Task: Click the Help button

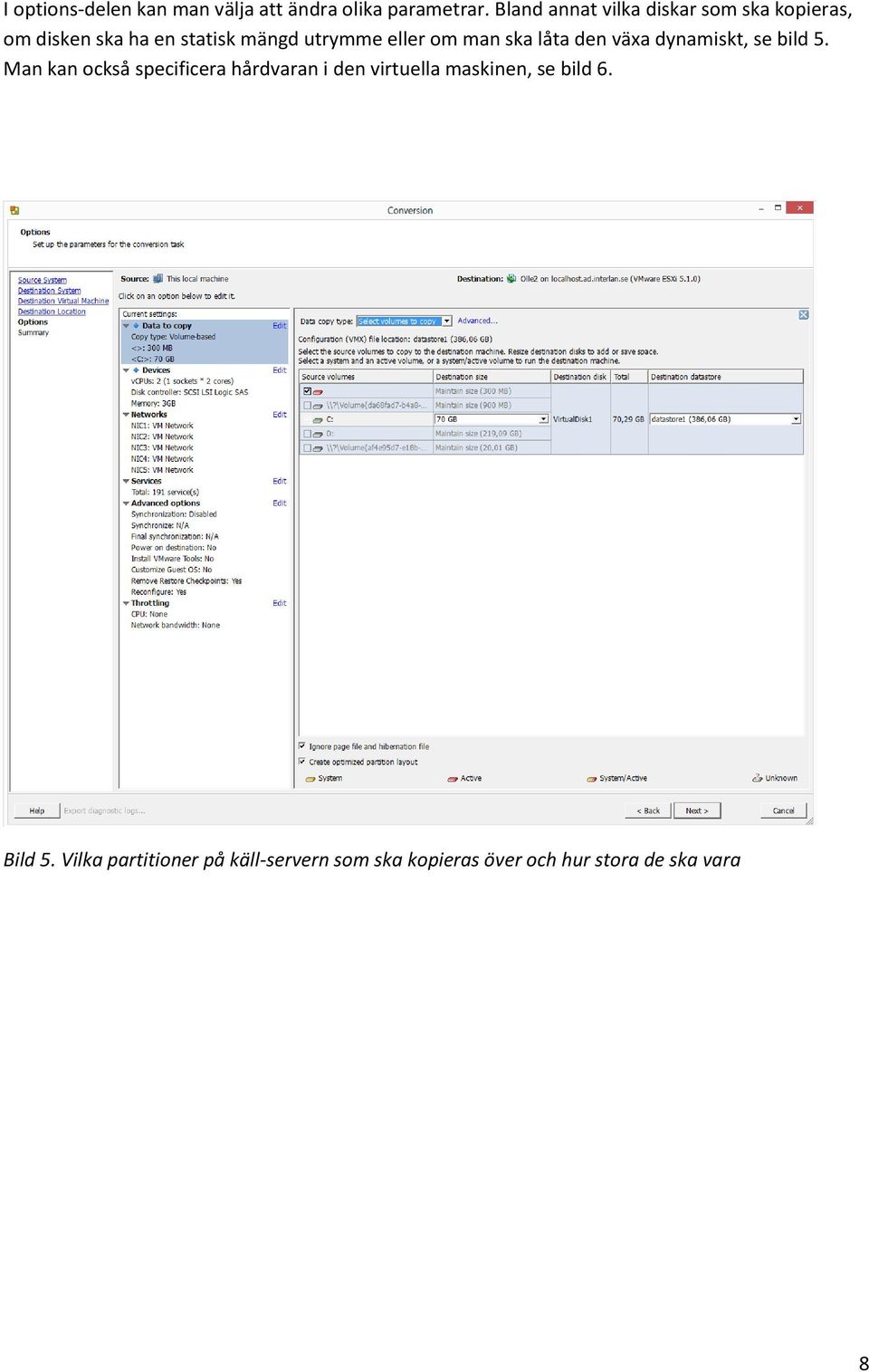Action: click(x=36, y=811)
